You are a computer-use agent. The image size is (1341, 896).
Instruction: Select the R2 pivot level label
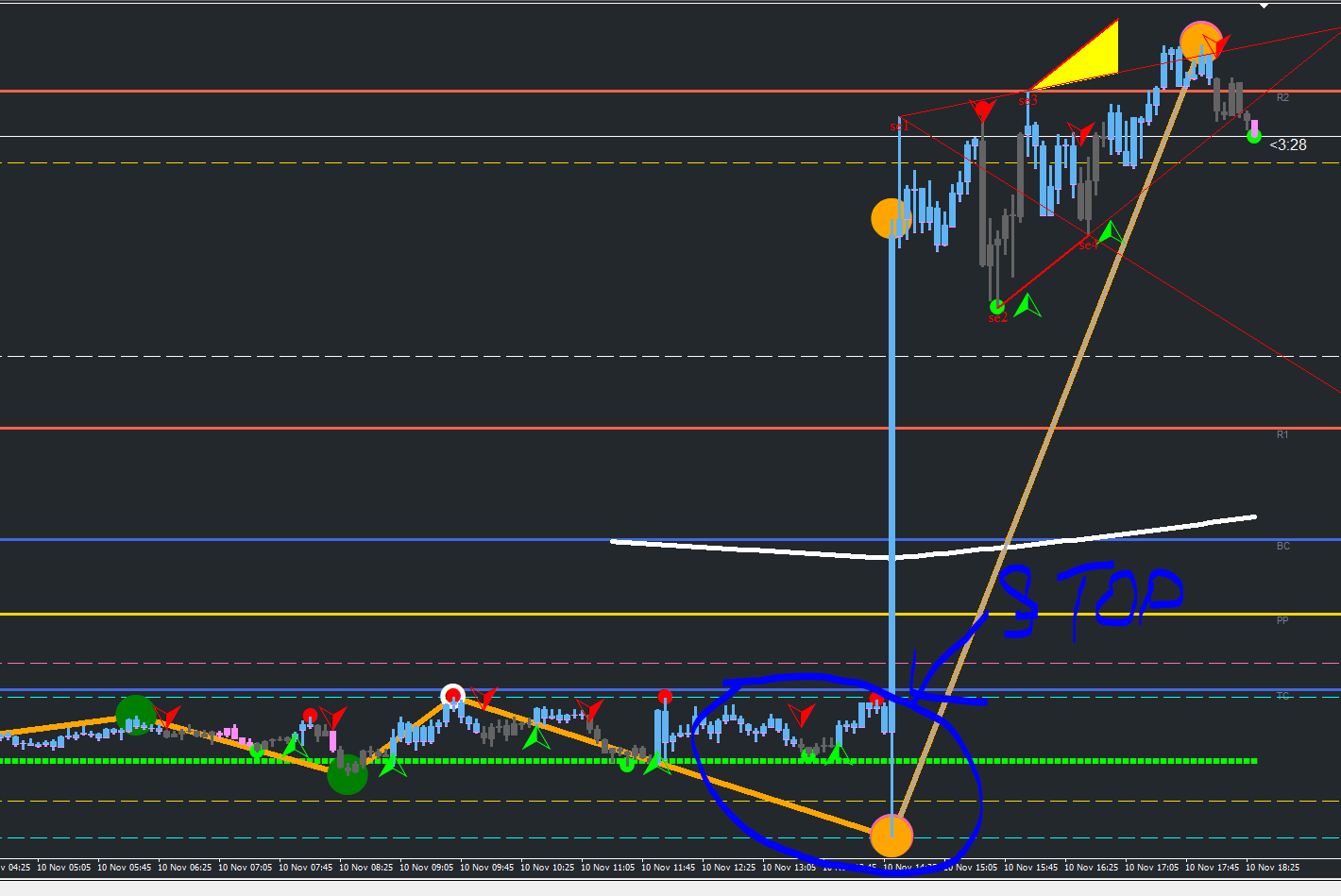click(x=1282, y=97)
